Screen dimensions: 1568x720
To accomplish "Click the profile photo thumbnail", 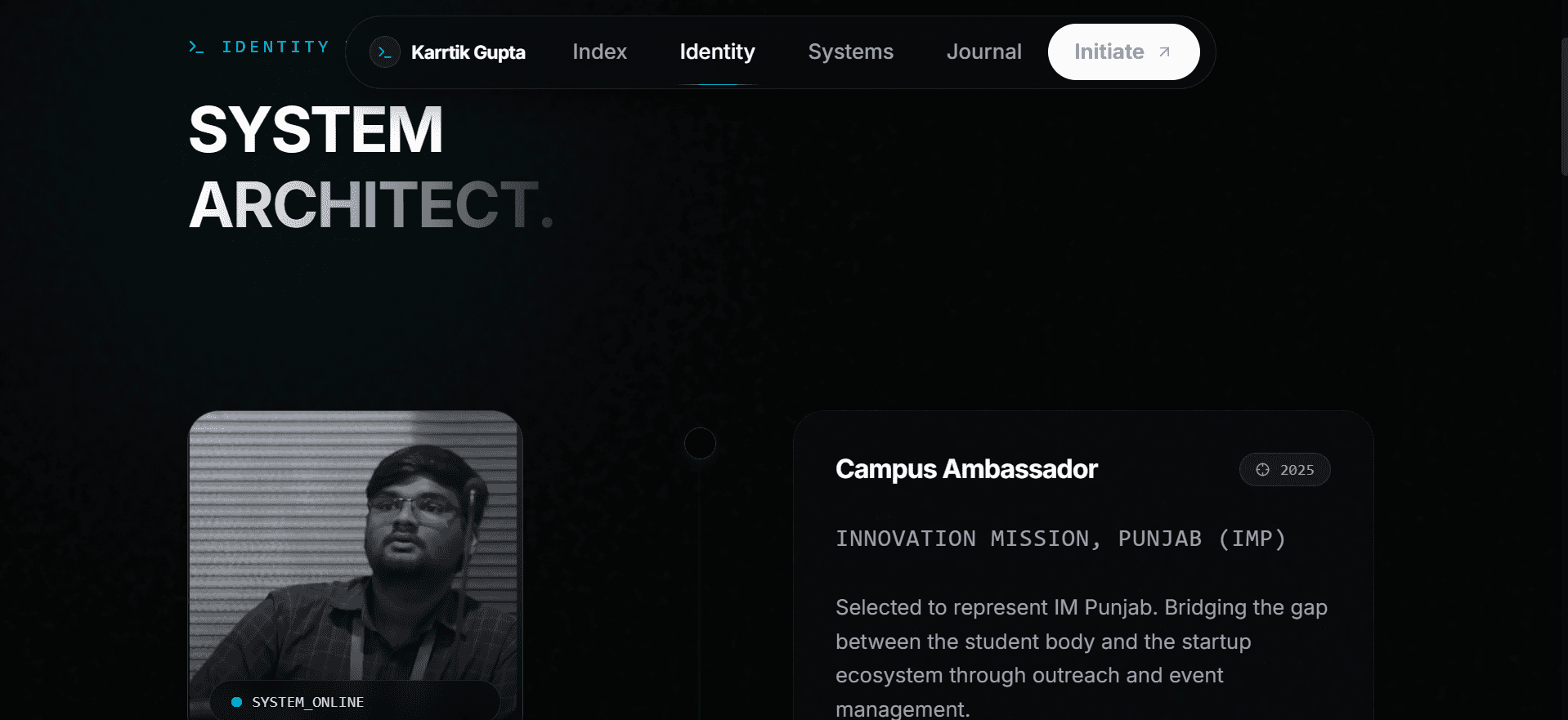I will coord(356,565).
